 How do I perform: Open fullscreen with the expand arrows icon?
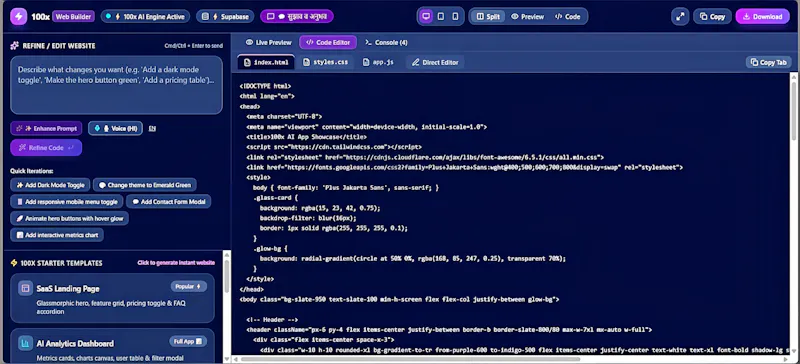coord(680,16)
